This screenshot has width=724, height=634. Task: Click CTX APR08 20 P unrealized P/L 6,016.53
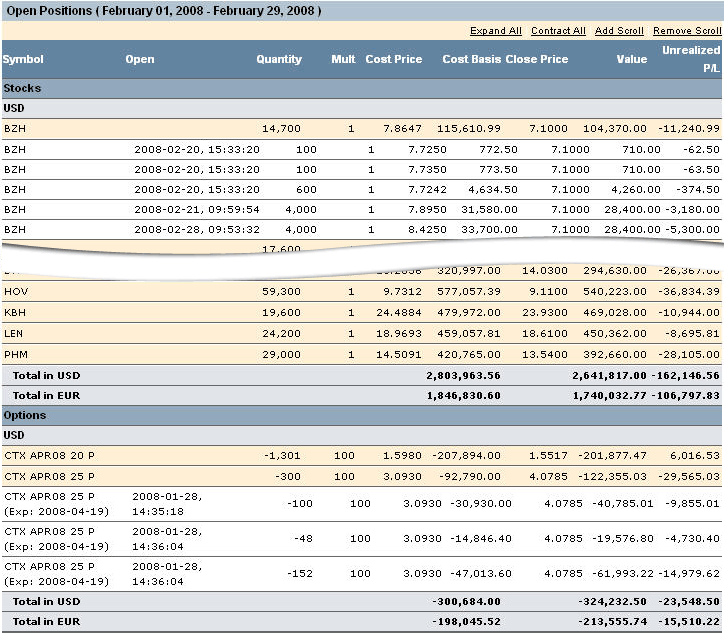tap(695, 456)
